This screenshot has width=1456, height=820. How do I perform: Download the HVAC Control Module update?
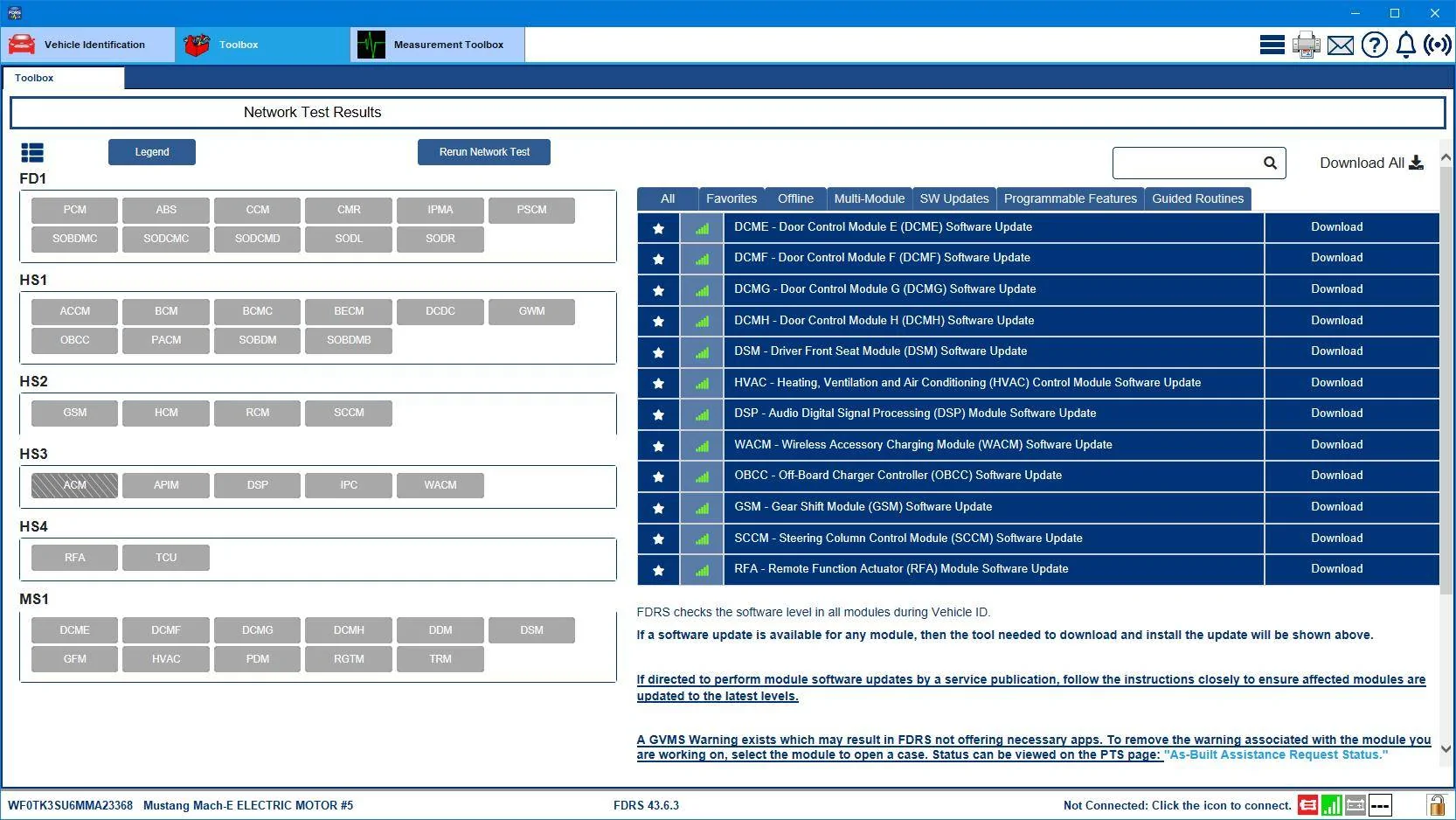click(1336, 383)
